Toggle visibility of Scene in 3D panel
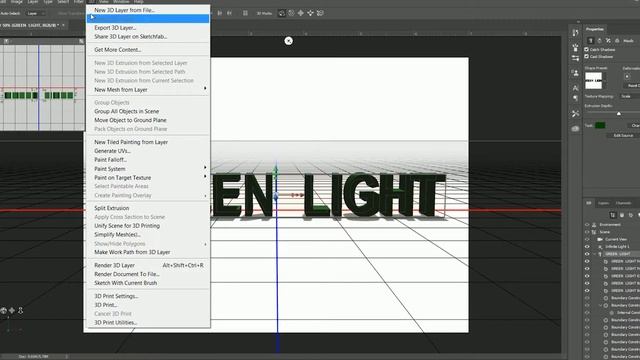The height and width of the screenshot is (360, 640). coord(587,232)
